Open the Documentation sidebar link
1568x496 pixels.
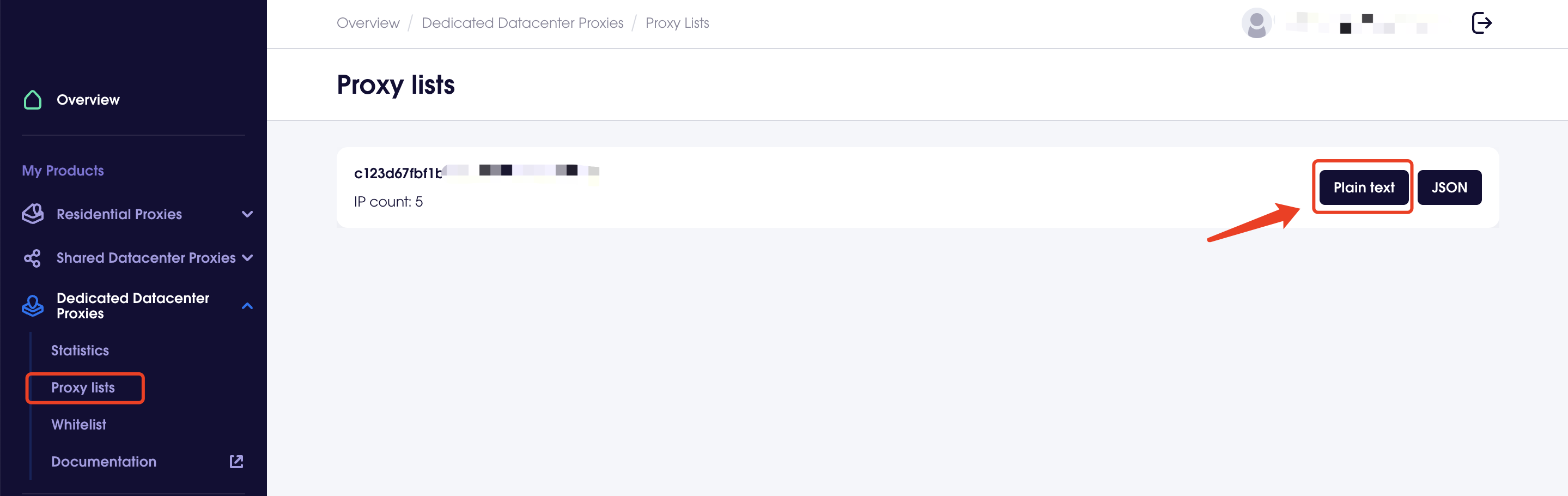pyautogui.click(x=104, y=462)
